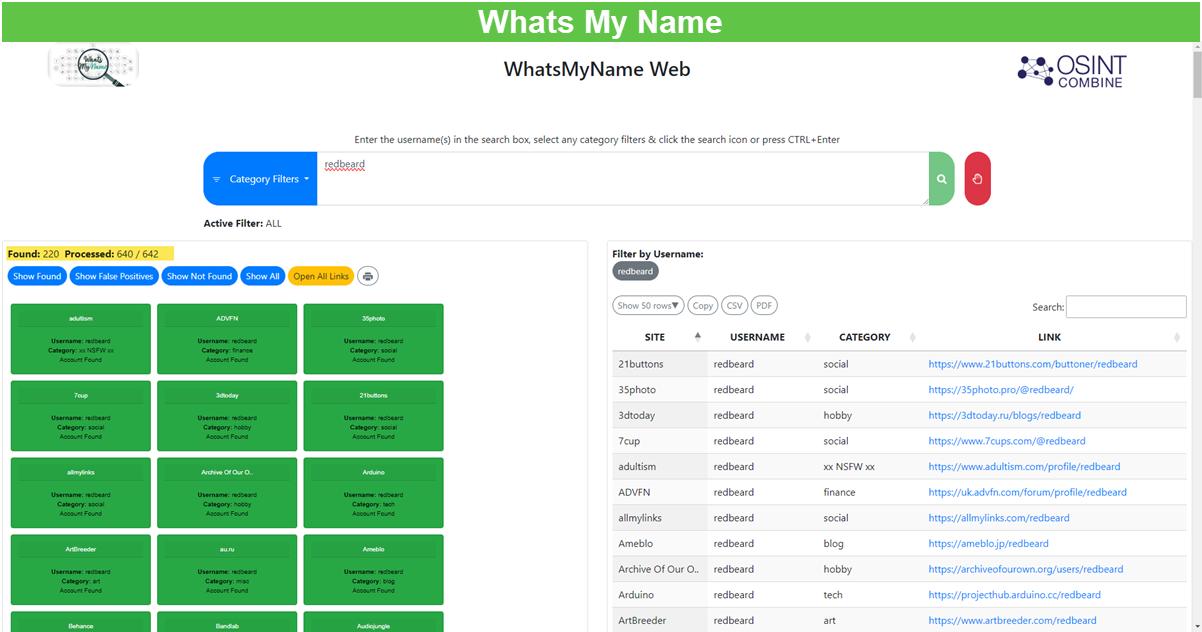Viewport: 1202px width, 632px height.
Task: Click the 21buttons result card
Action: [373, 416]
